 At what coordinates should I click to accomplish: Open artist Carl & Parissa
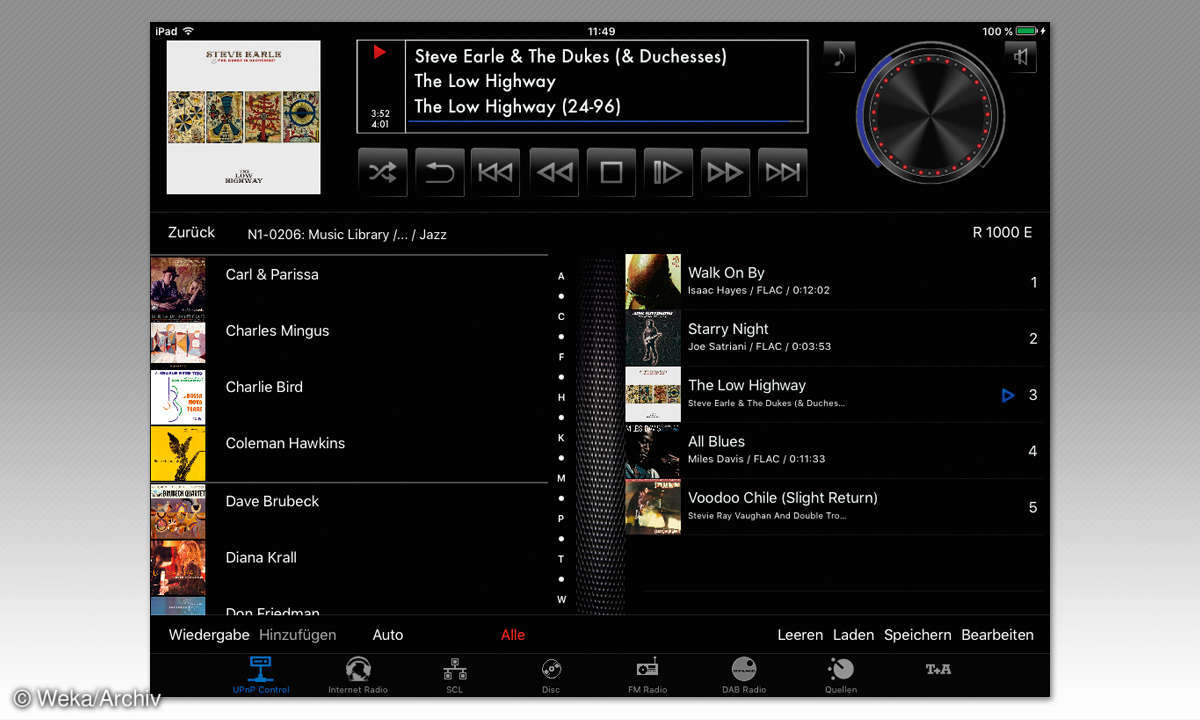coord(272,274)
